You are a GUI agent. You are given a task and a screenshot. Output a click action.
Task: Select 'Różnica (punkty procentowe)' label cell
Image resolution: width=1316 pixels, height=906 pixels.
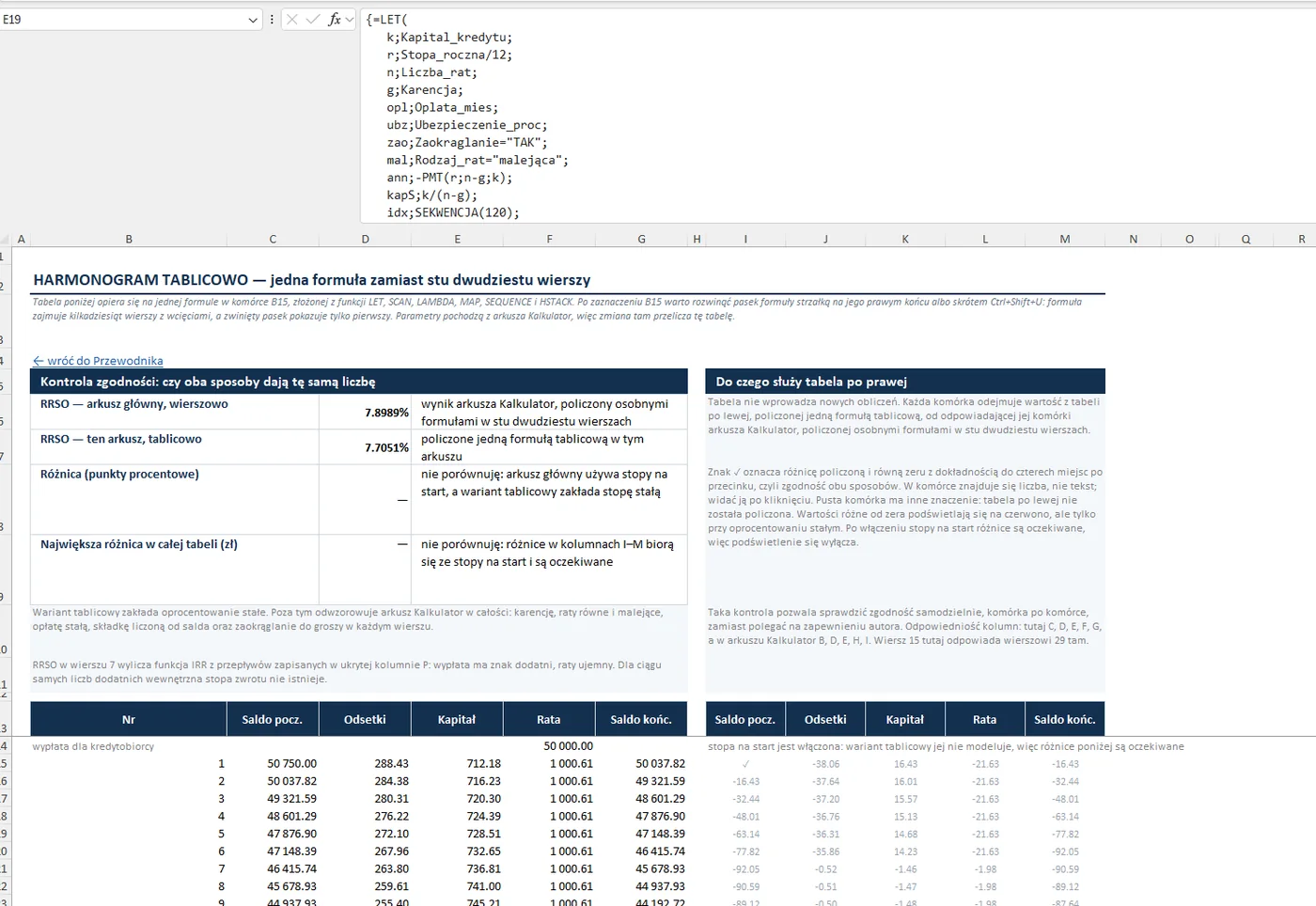click(175, 499)
